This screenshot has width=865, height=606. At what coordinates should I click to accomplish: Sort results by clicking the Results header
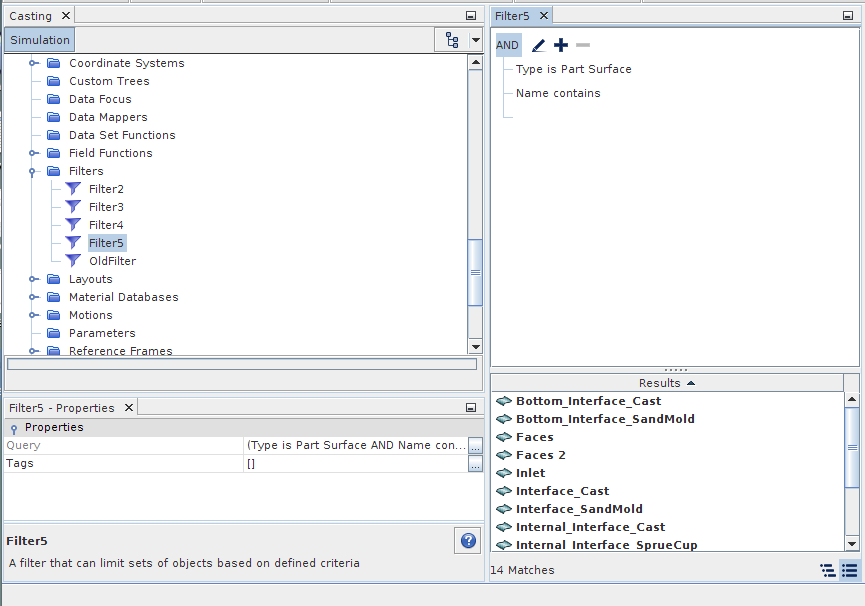(667, 383)
